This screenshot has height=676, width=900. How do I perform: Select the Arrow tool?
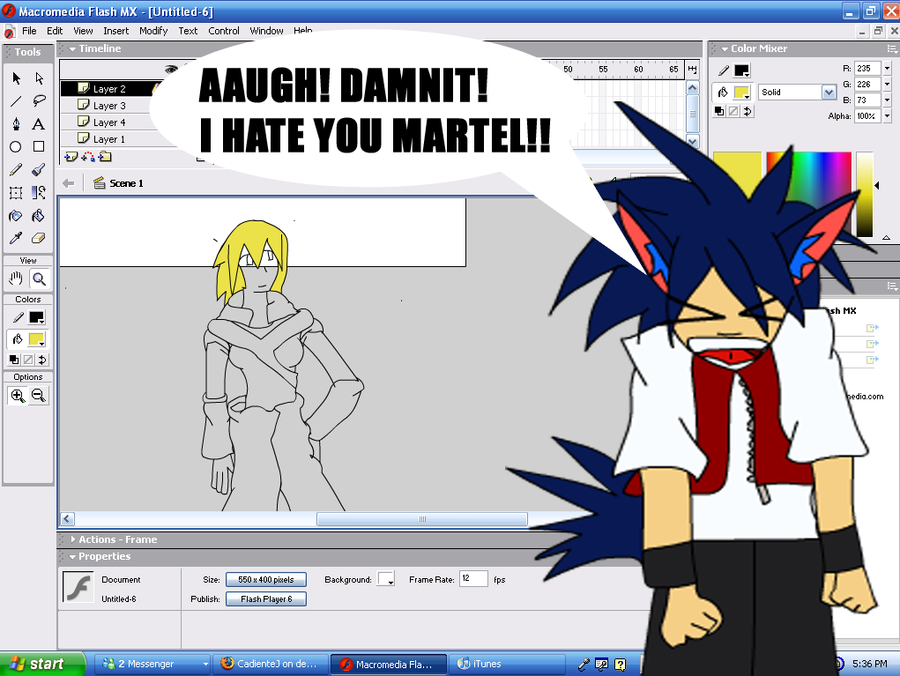coord(16,78)
